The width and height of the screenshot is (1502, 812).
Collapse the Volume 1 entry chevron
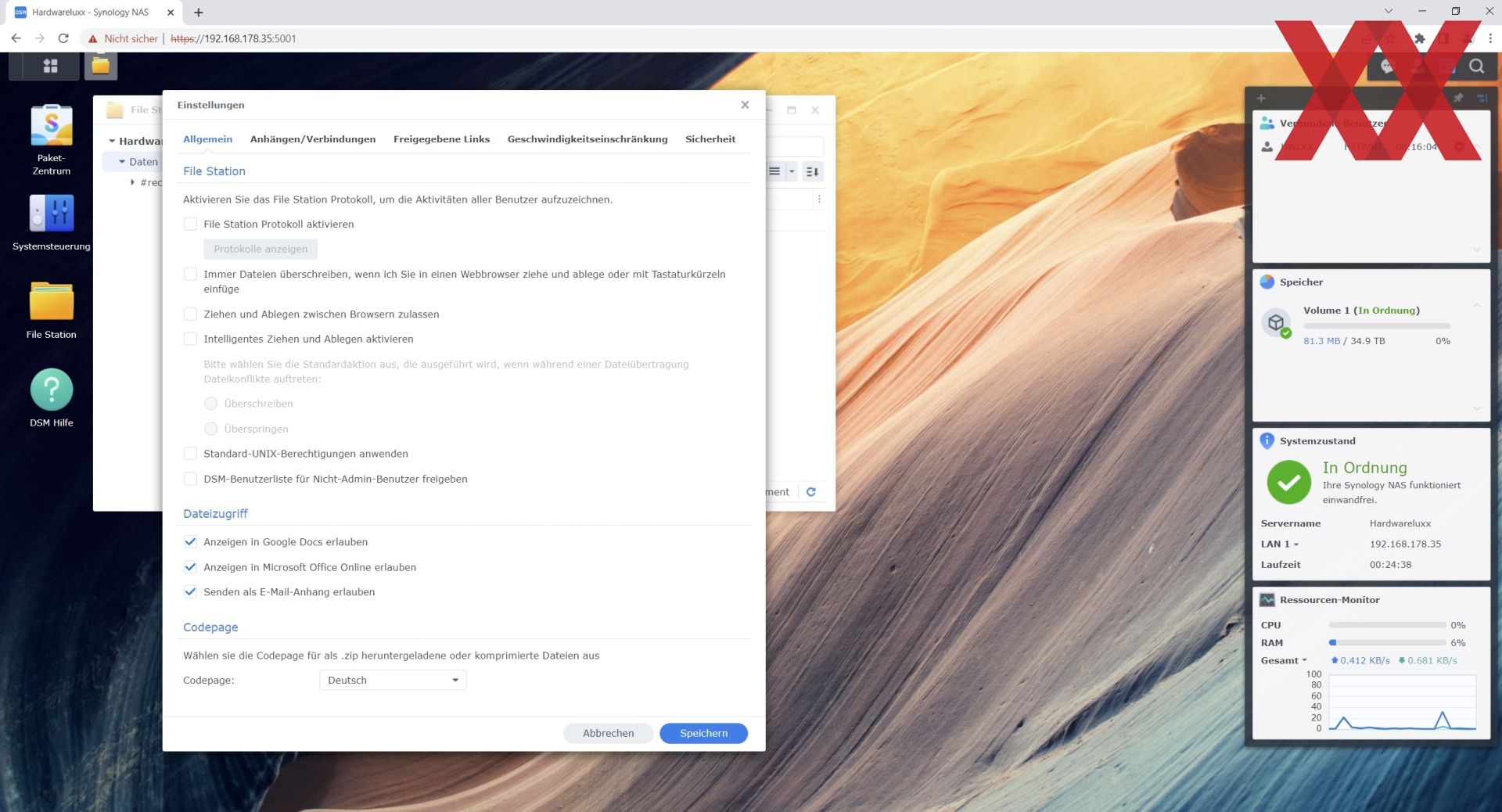click(x=1476, y=306)
